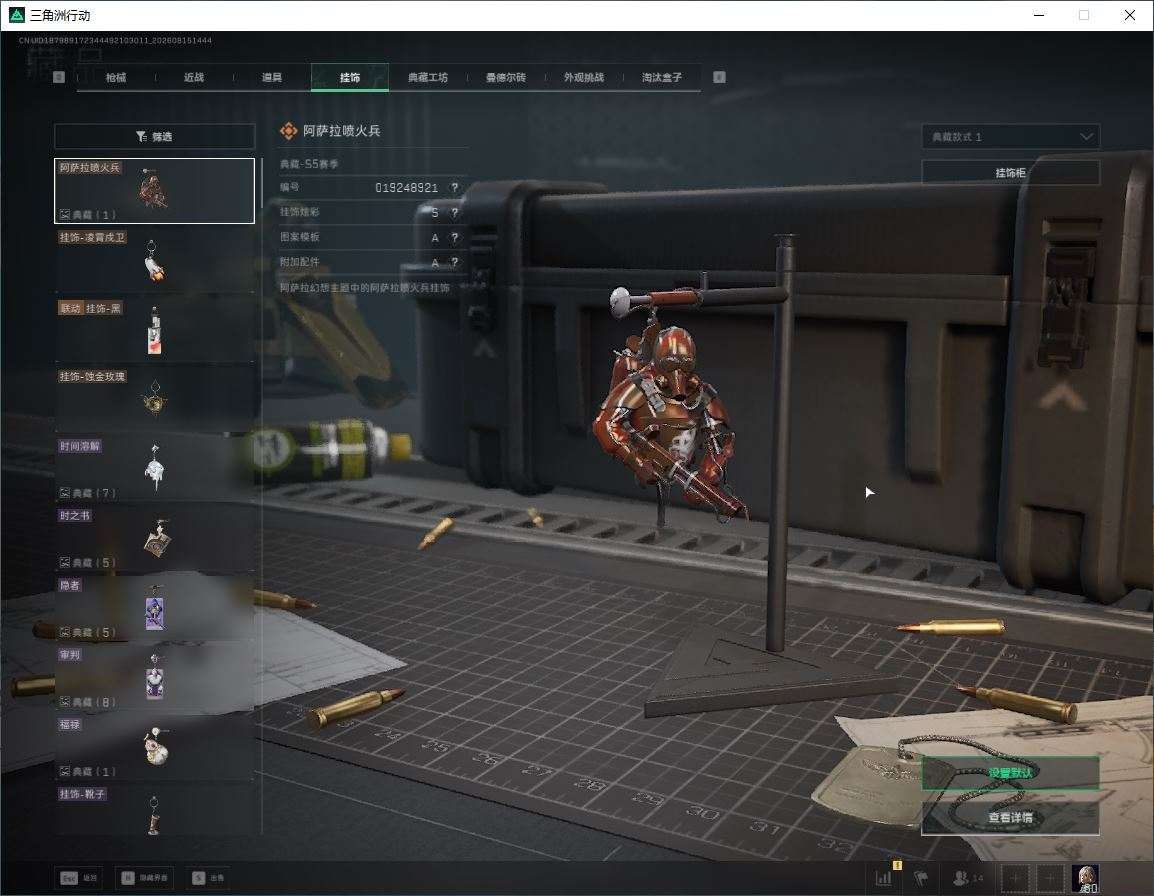Open the 道具 tab
The image size is (1154, 896).
tap(272, 77)
